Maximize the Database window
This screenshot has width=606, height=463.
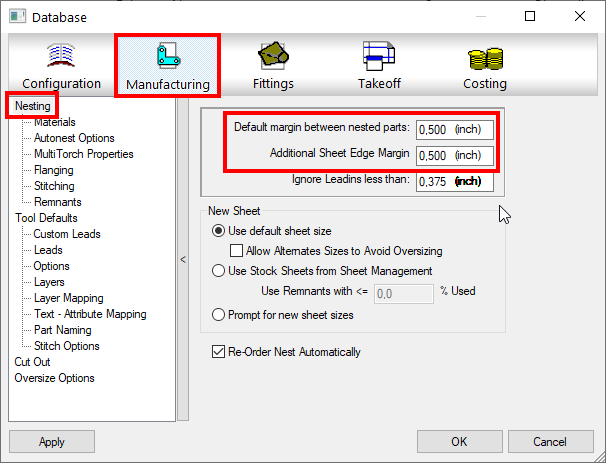(530, 16)
